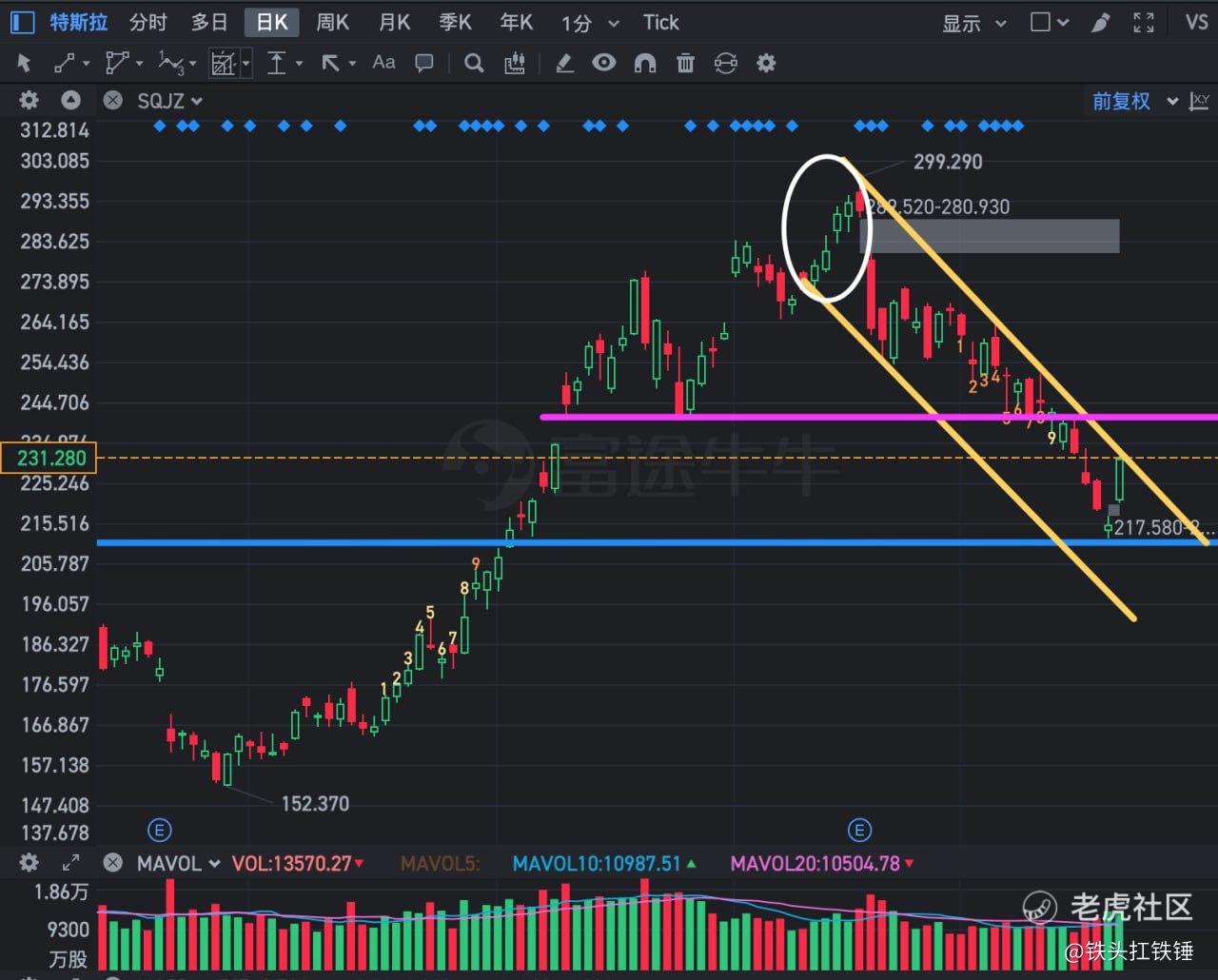Activate the Fibonacci grid drawing tool
Screen dimensions: 1218x980
(x=223, y=64)
